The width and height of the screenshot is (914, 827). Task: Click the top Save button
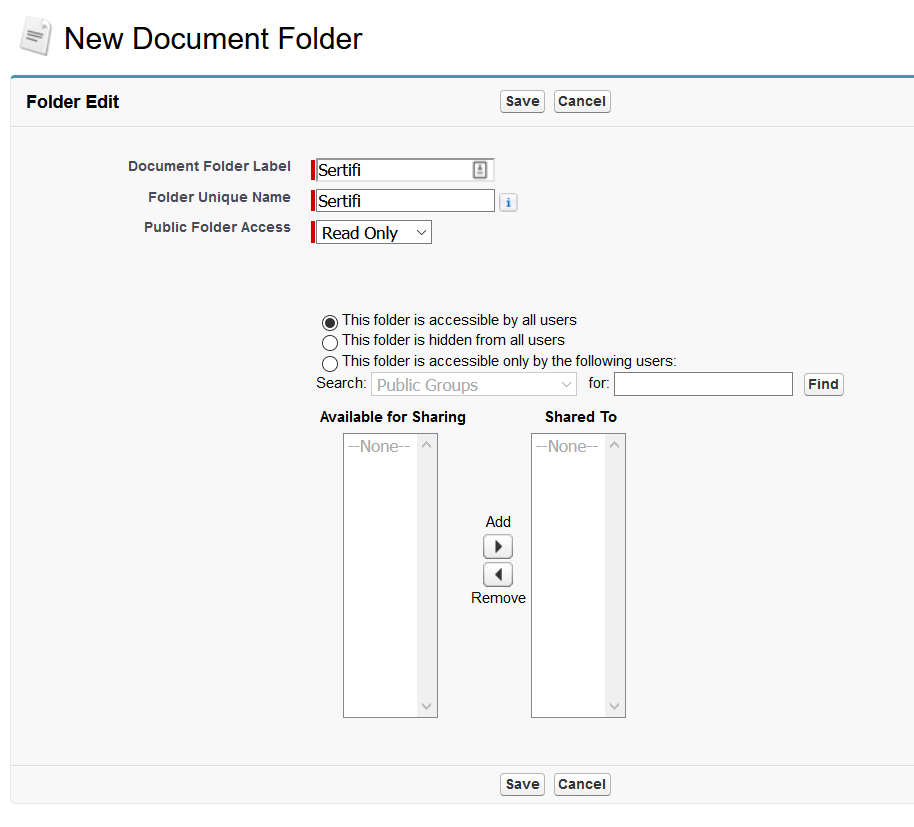point(522,101)
